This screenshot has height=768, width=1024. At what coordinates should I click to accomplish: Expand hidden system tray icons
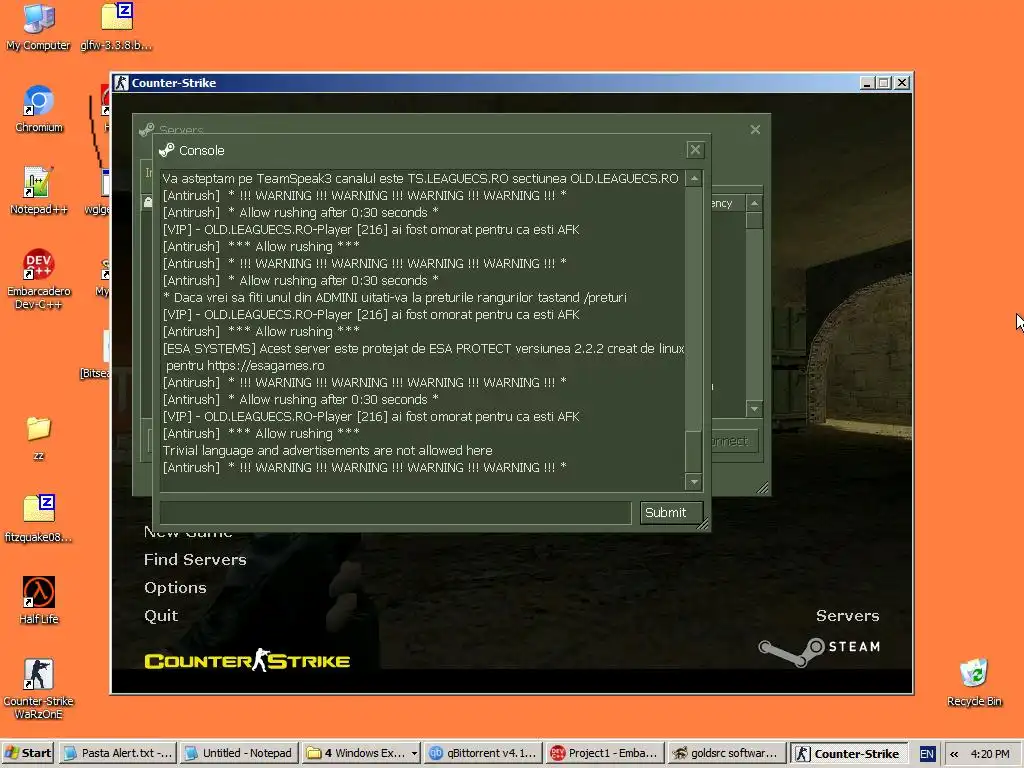click(x=954, y=754)
